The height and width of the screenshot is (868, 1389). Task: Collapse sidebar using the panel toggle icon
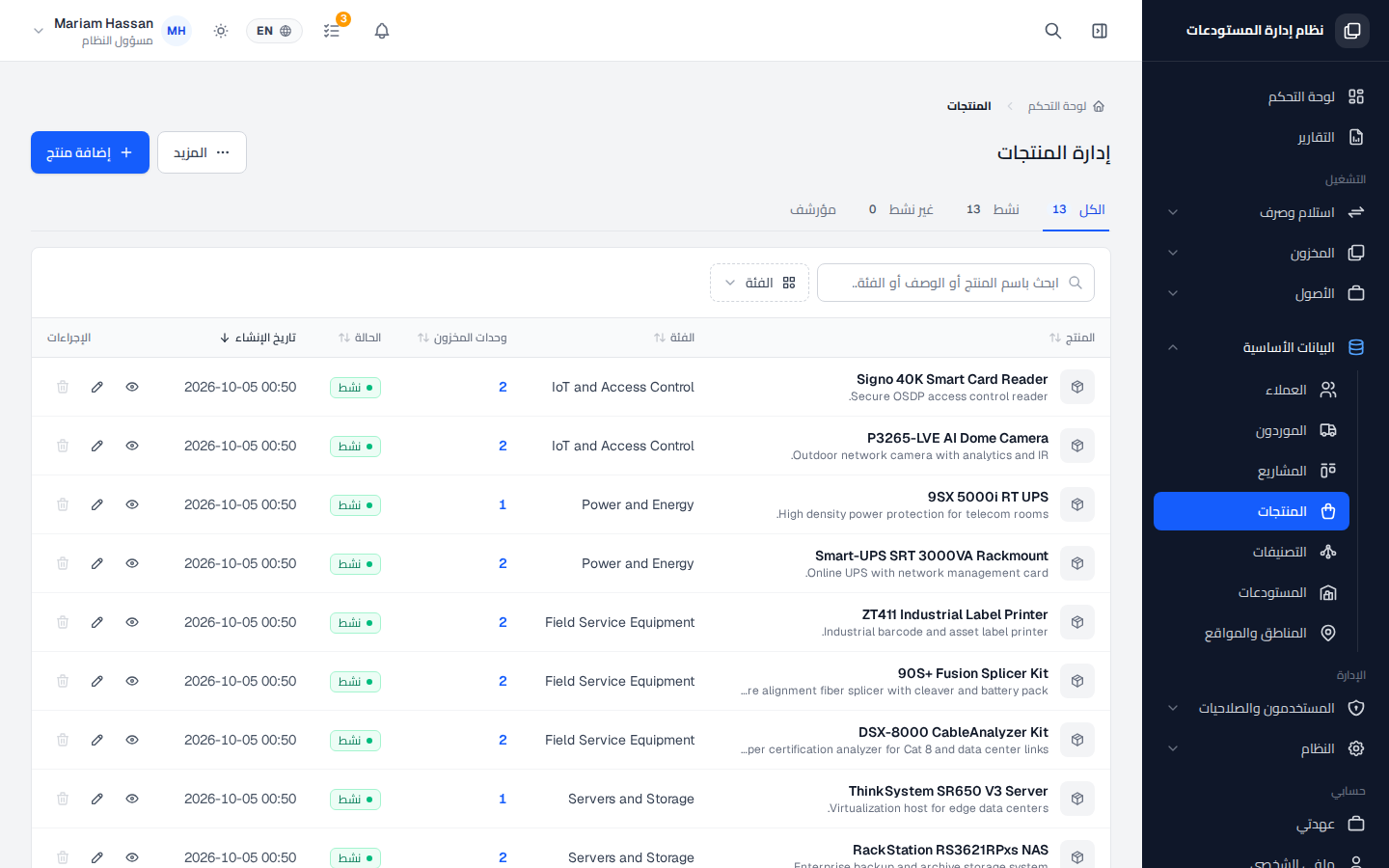tap(1100, 31)
